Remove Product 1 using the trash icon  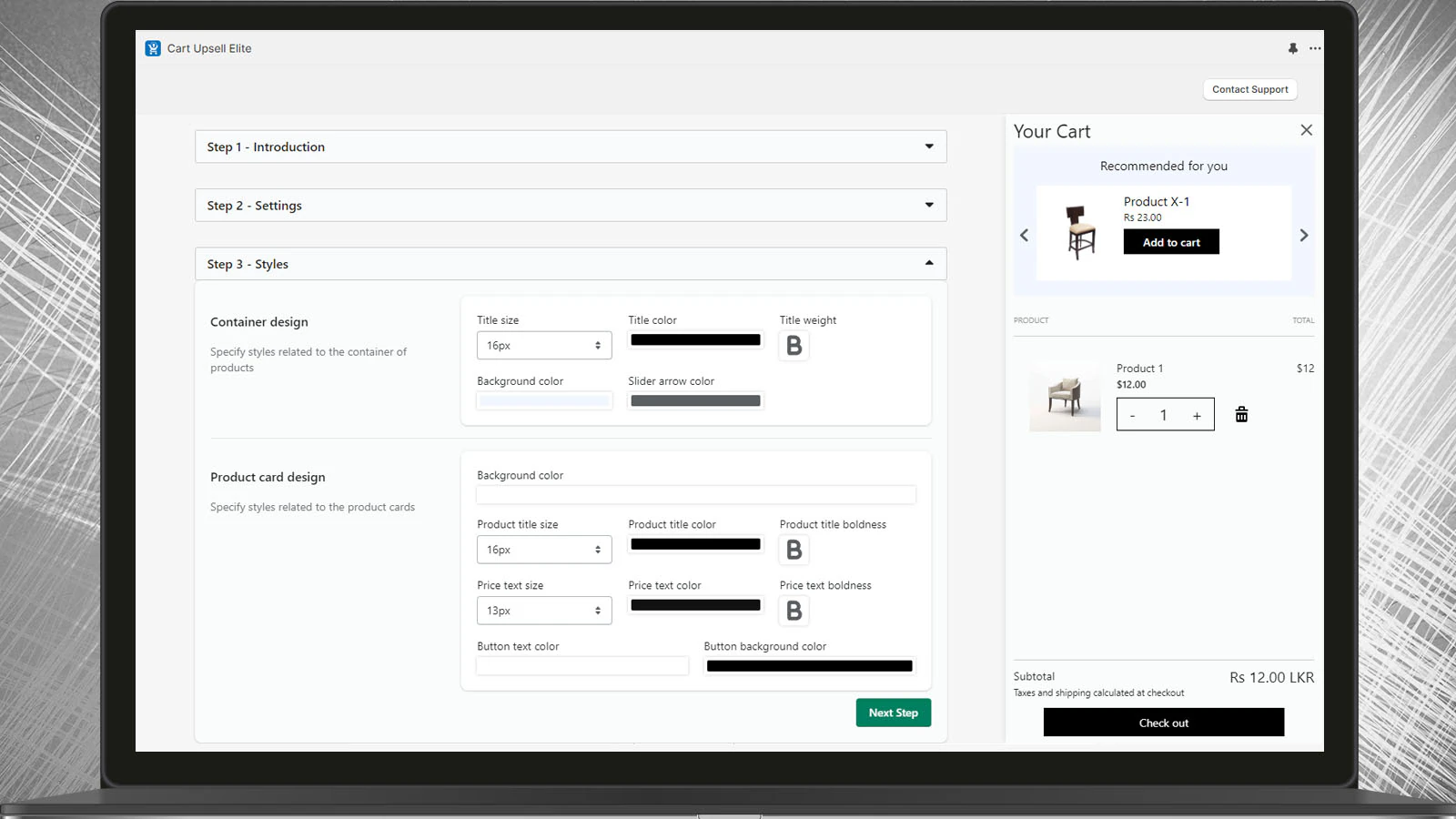1241,415
